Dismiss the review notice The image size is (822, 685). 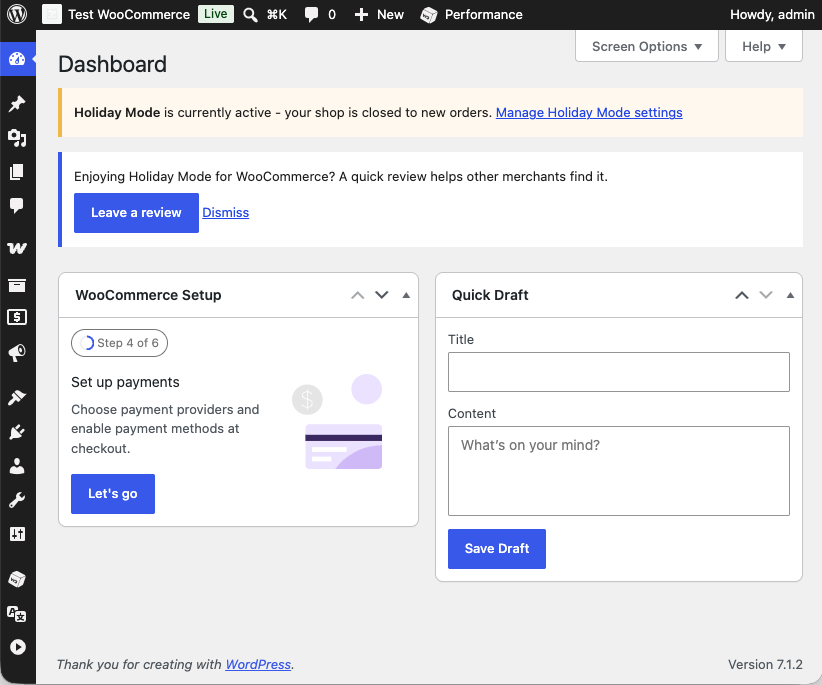(225, 213)
